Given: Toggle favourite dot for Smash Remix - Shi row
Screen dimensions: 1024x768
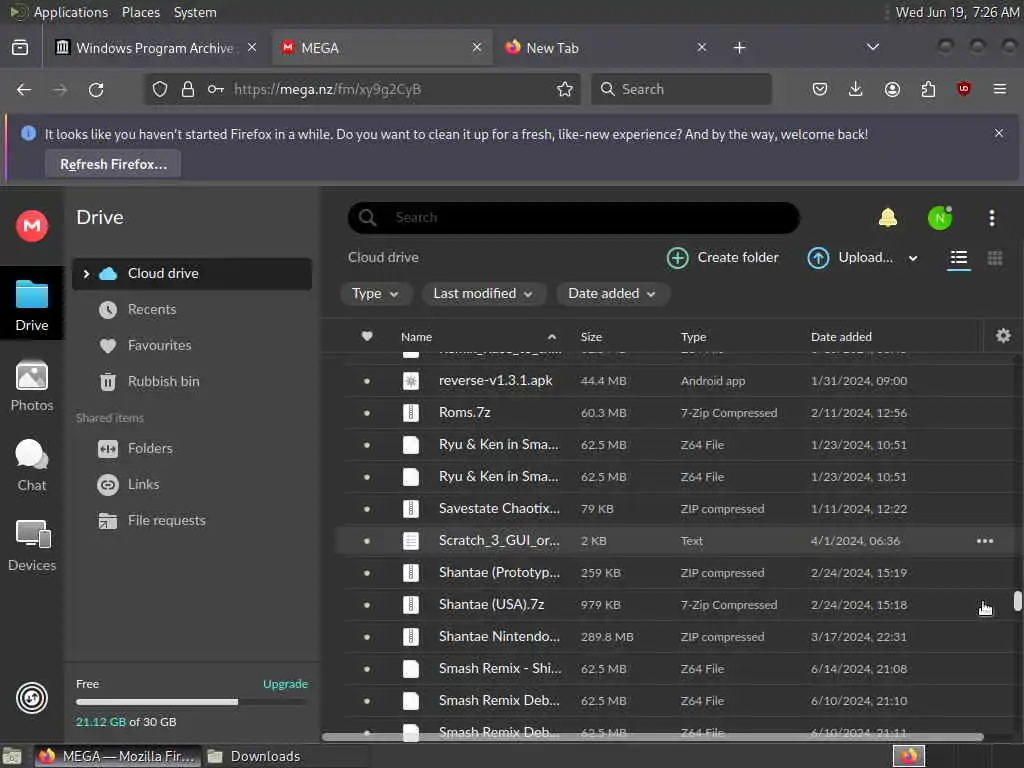Looking at the screenshot, I should click(367, 669).
